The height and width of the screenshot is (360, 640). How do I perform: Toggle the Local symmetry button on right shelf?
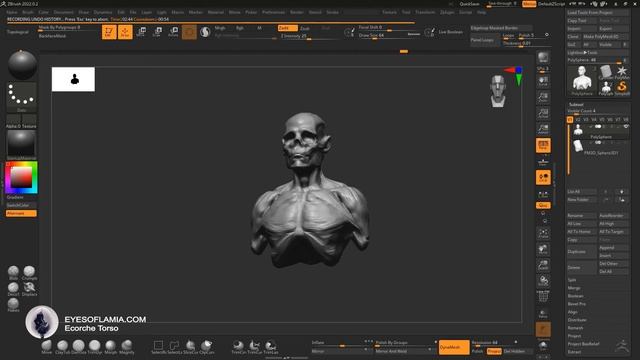pos(543,178)
